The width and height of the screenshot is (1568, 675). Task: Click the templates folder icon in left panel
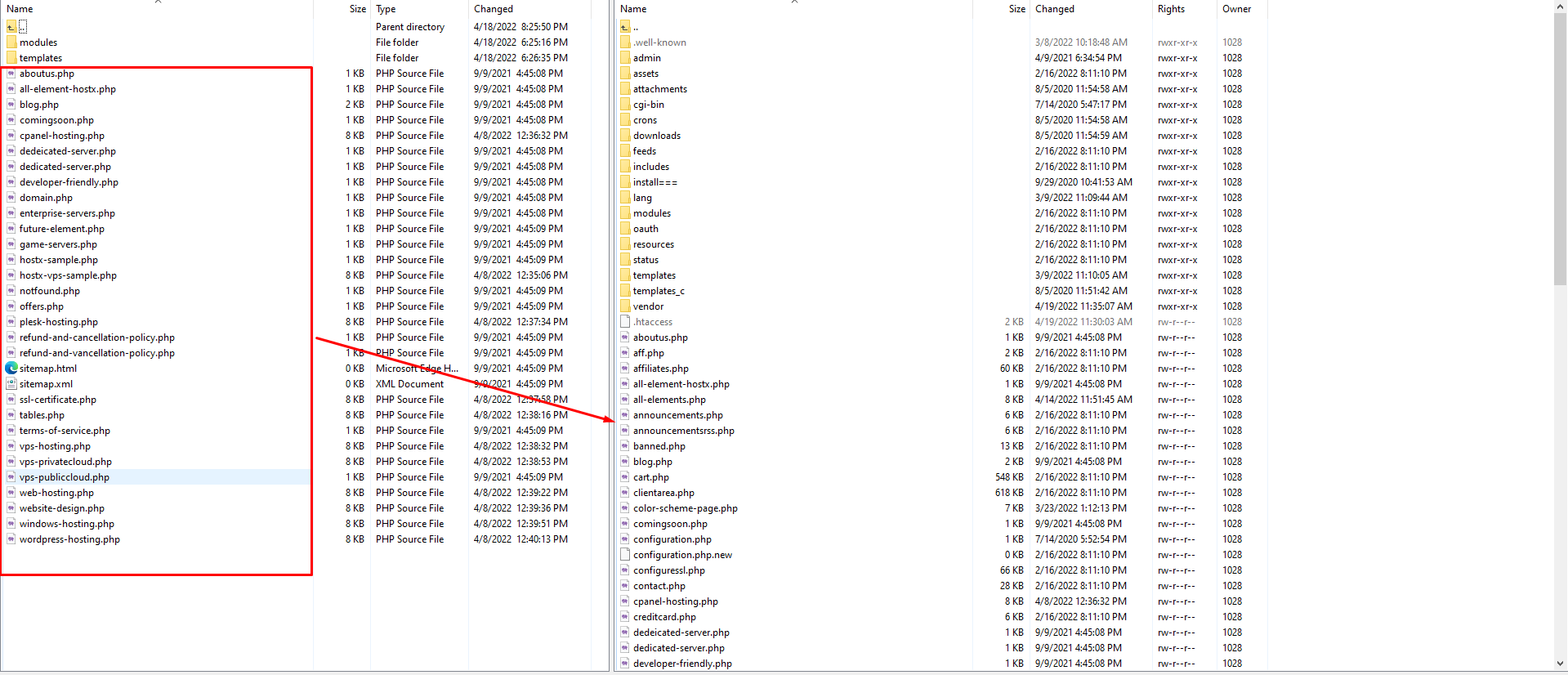tap(11, 58)
